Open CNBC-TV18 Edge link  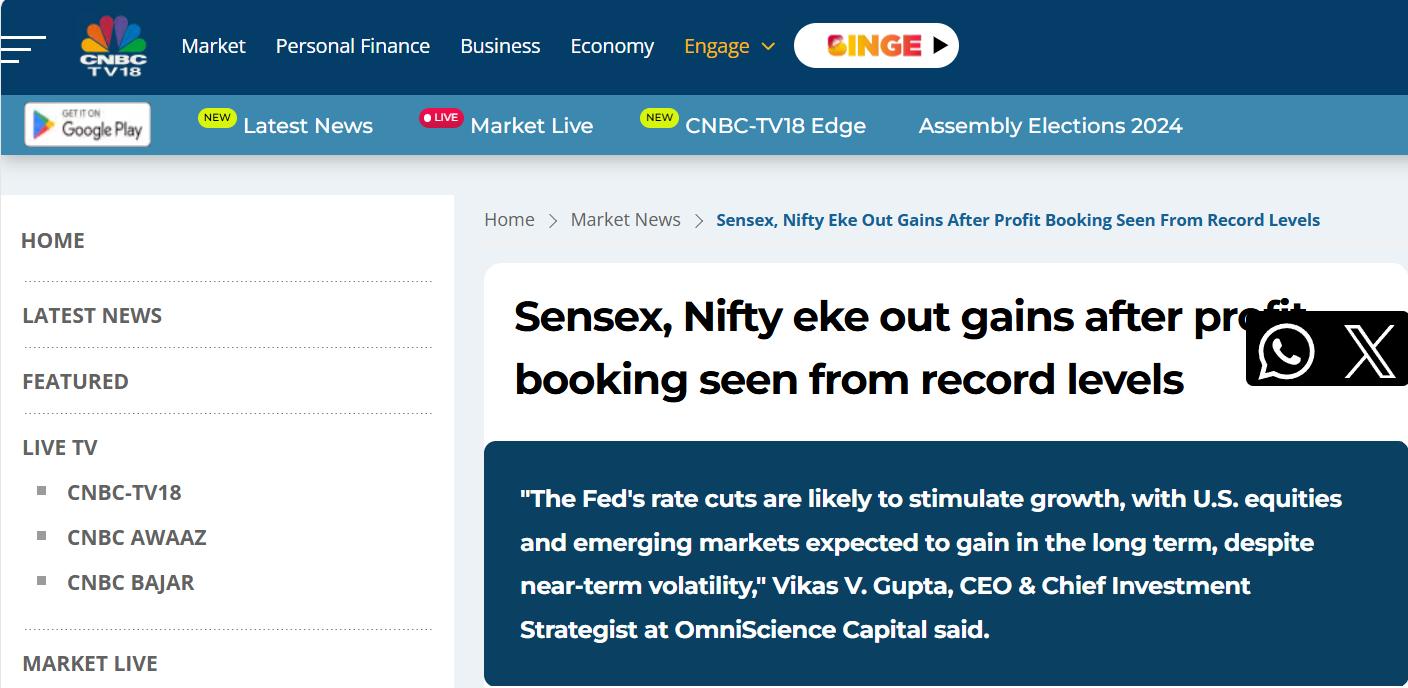775,126
